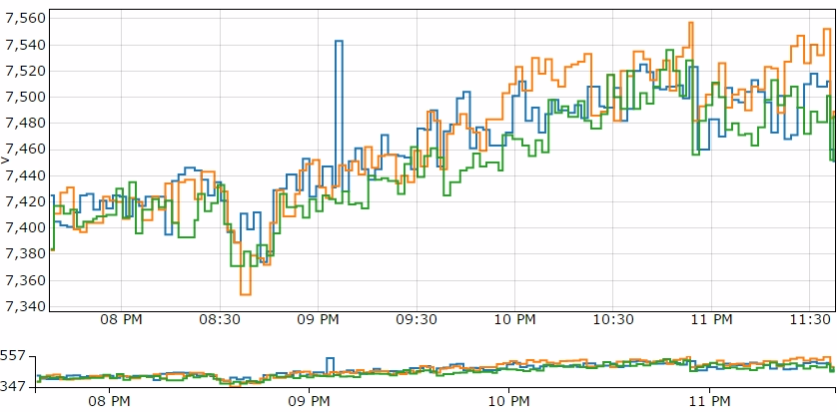This screenshot has width=837, height=412.
Task: Click the 7,560 y-axis label
Action: click(25, 19)
